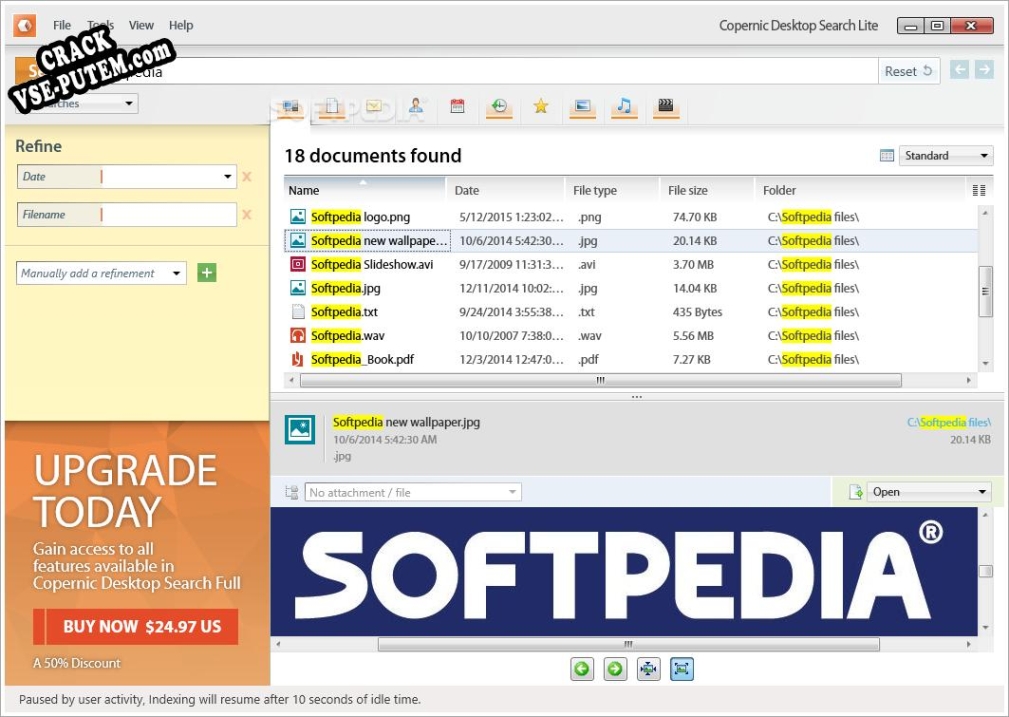Remove the Date refinement with its X
1009x717 pixels.
coord(246,176)
